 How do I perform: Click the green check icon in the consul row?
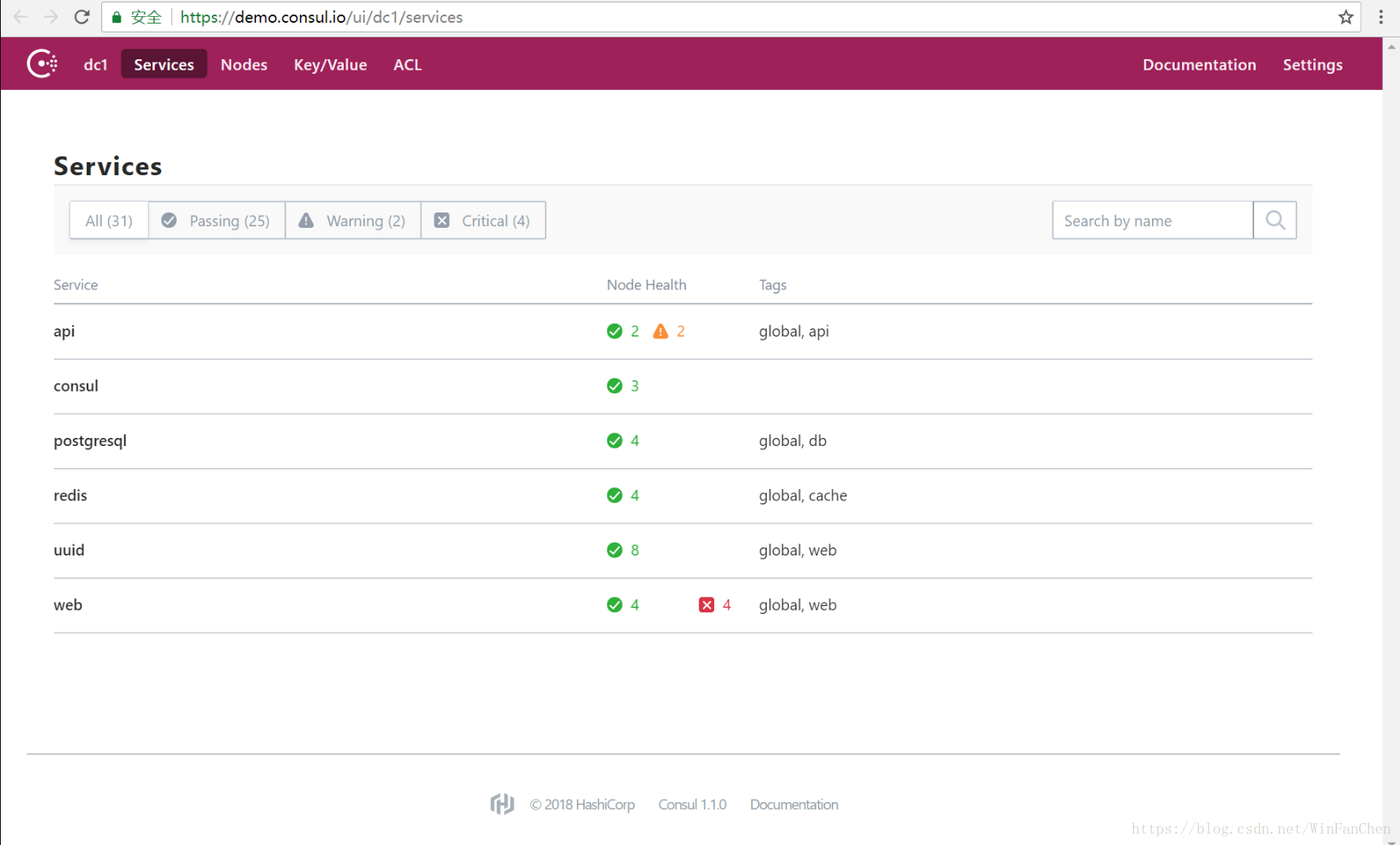pos(614,386)
